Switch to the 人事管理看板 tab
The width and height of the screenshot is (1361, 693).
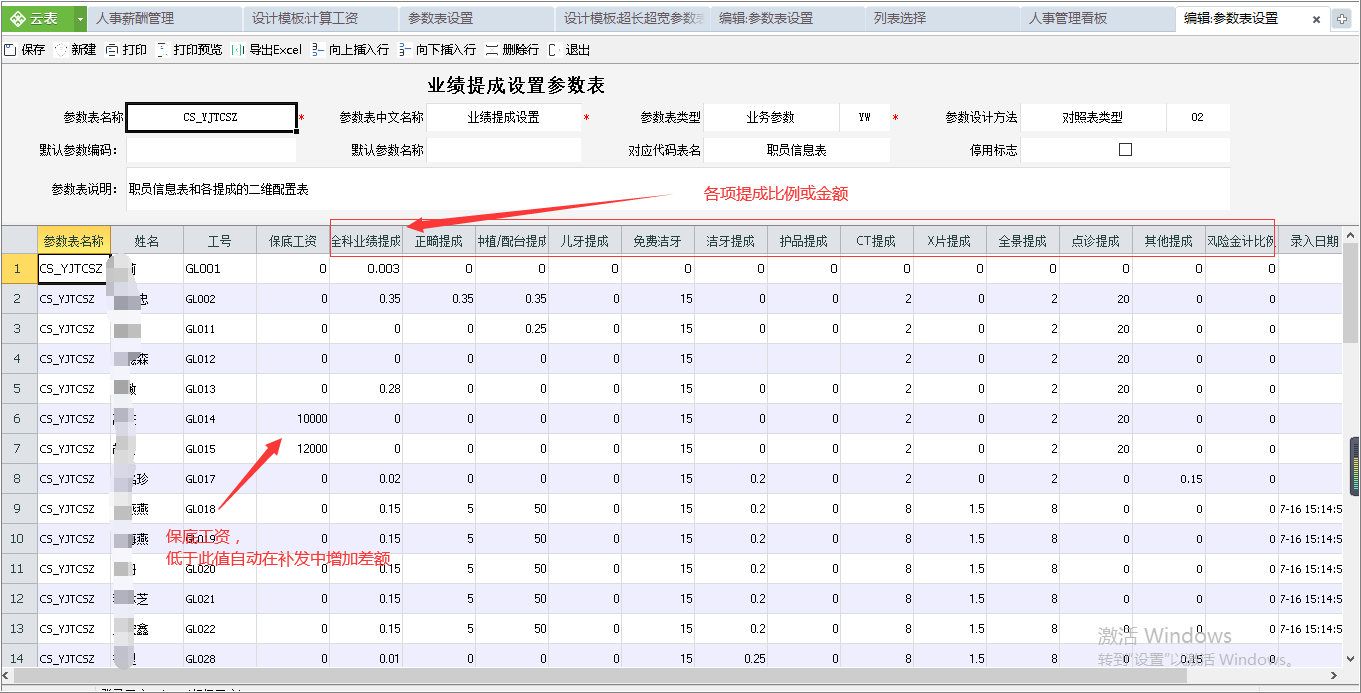pos(1099,18)
